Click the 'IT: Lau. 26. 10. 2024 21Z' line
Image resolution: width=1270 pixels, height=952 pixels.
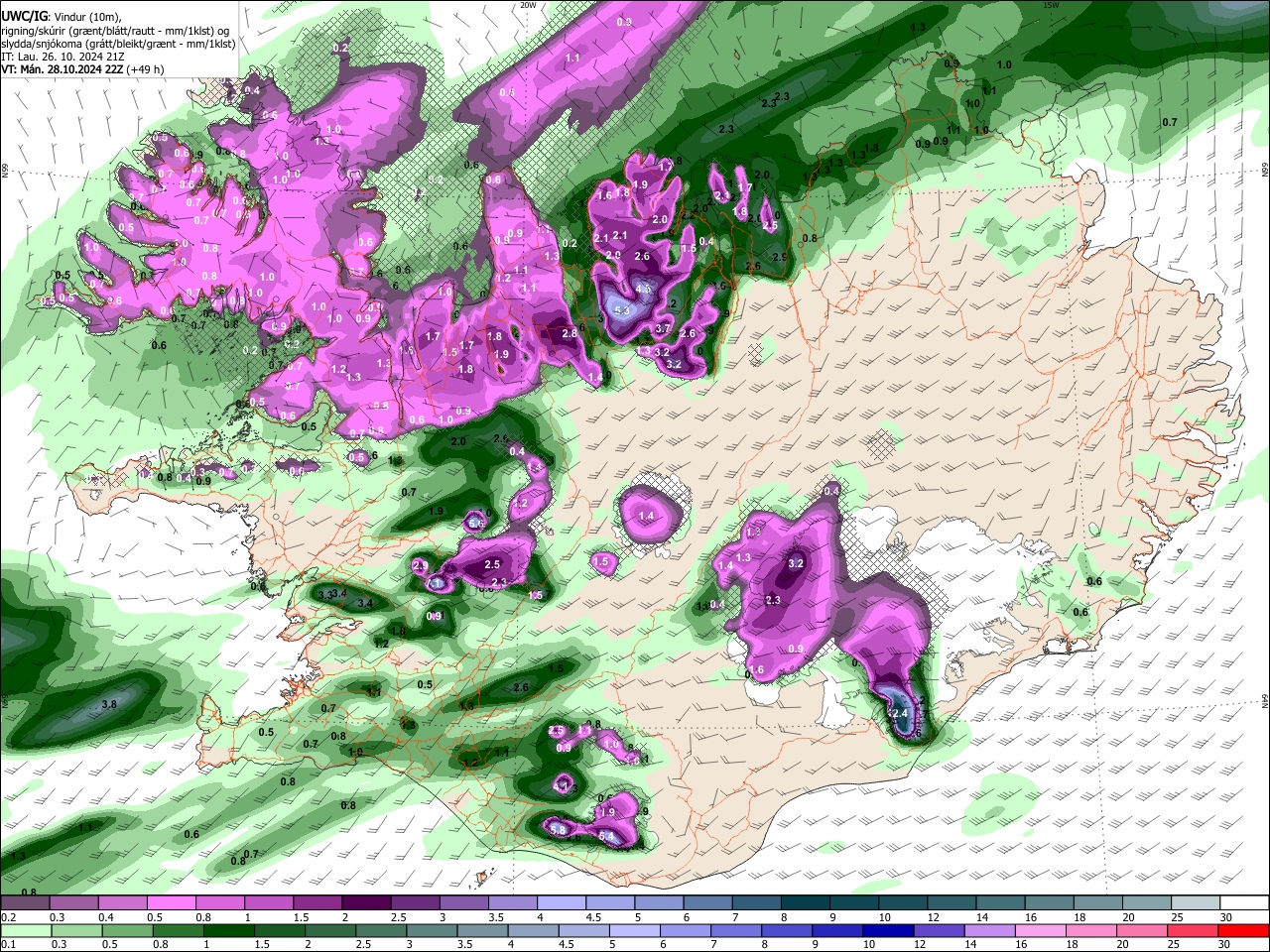63,57
